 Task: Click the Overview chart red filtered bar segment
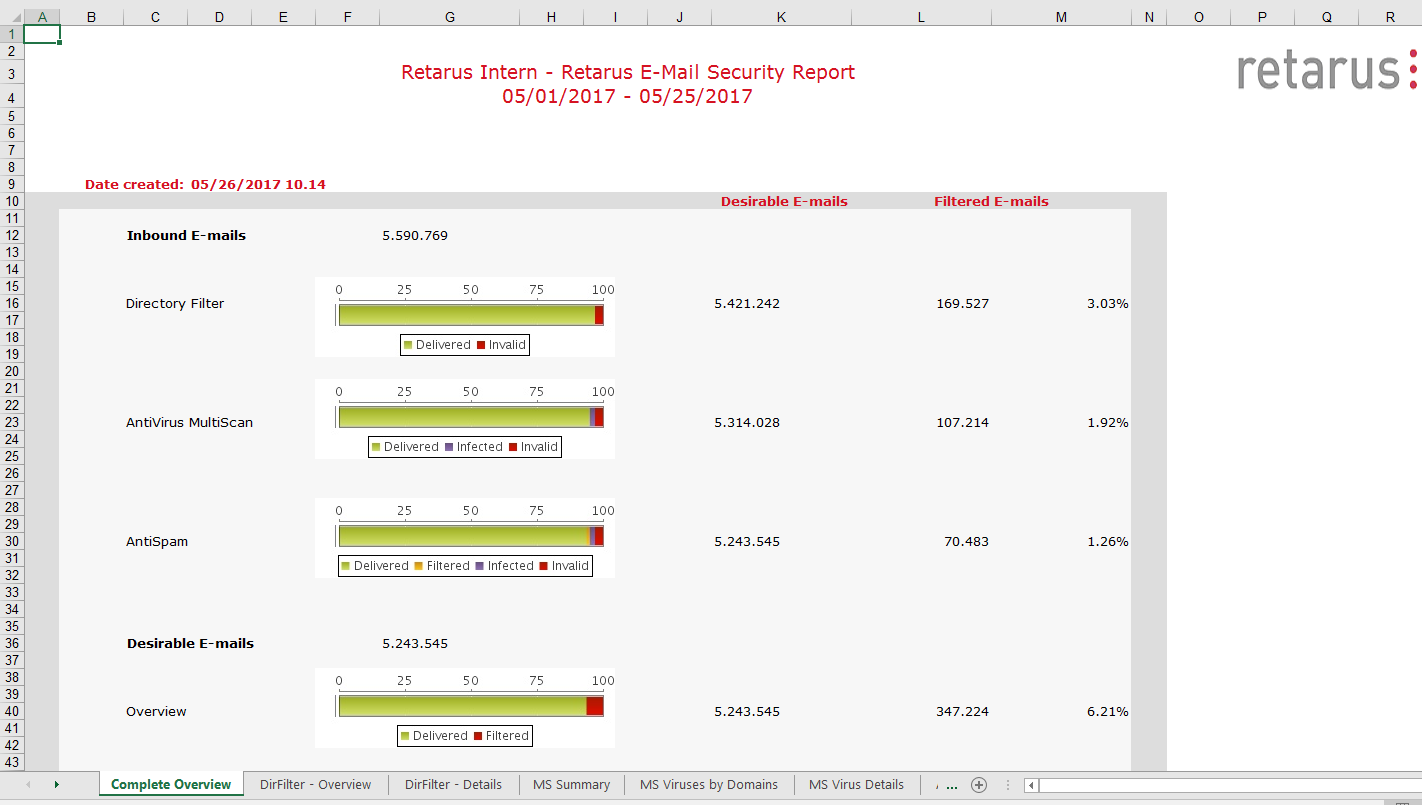[x=594, y=706]
